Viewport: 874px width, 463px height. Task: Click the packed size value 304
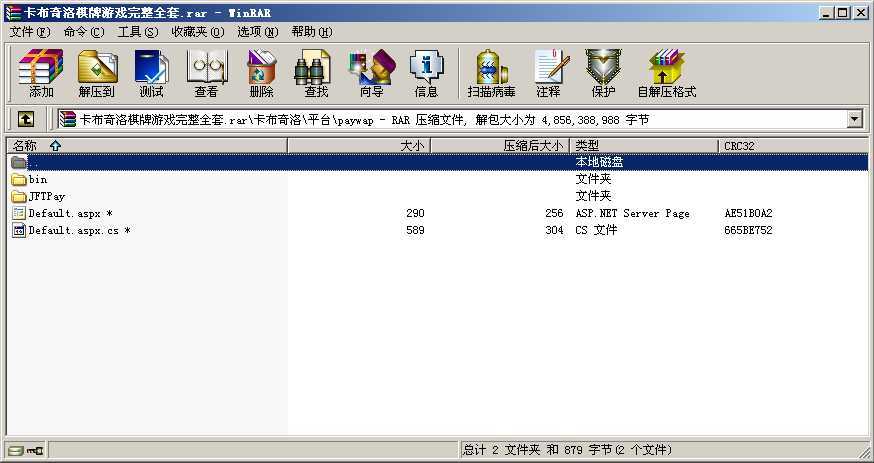554,230
